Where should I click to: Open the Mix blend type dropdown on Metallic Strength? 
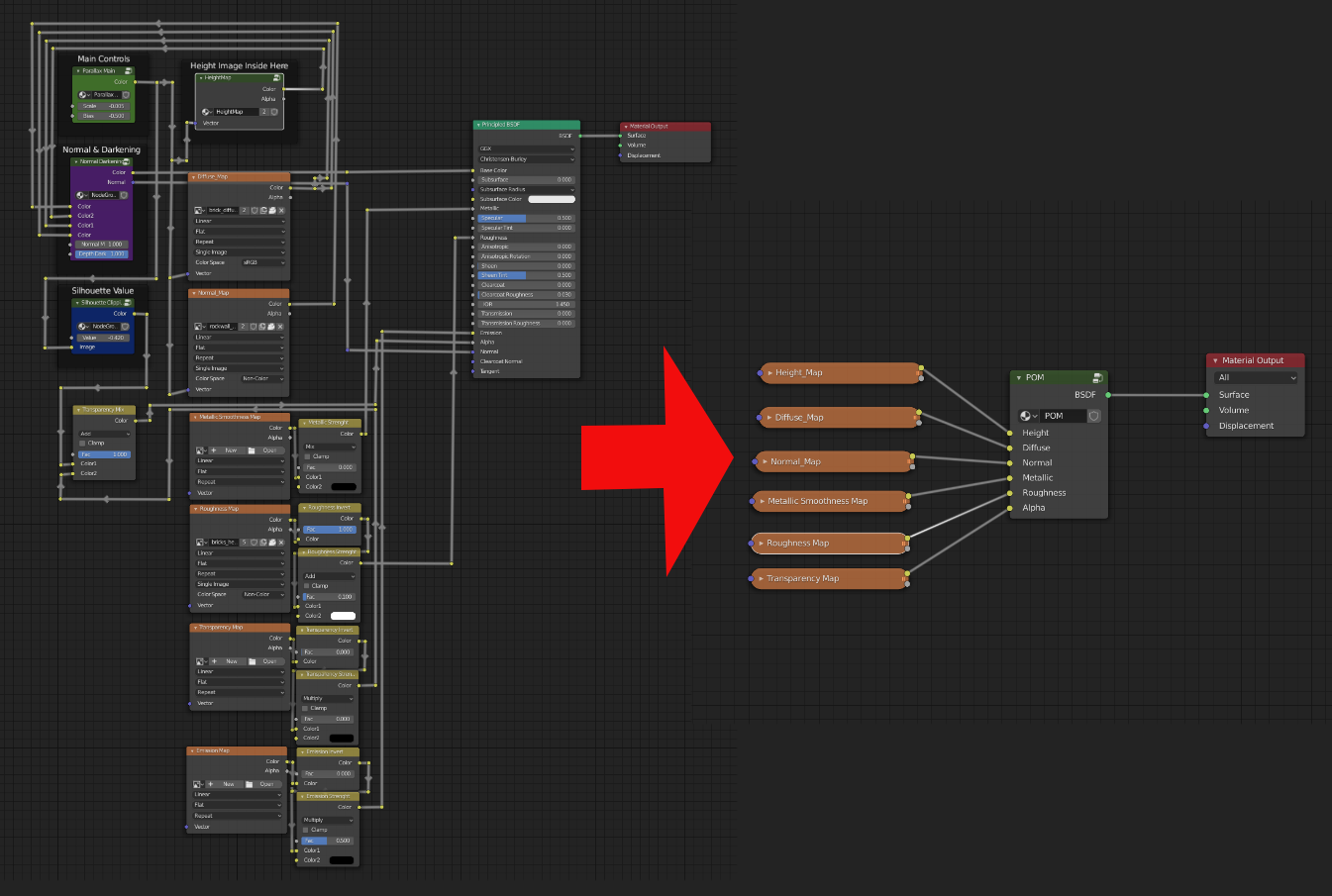pos(329,447)
